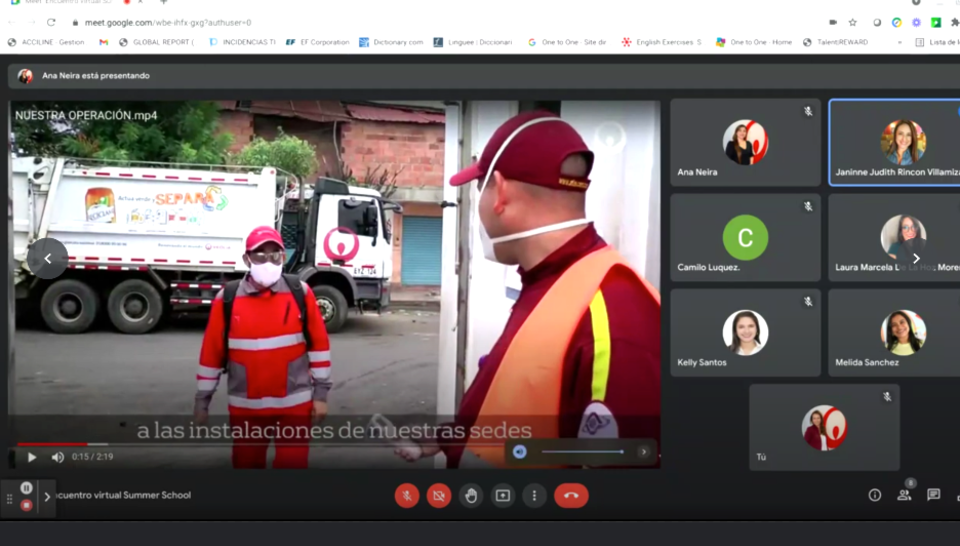Select Ana Neira participant tile
Image resolution: width=960 pixels, height=546 pixels.
click(x=745, y=143)
